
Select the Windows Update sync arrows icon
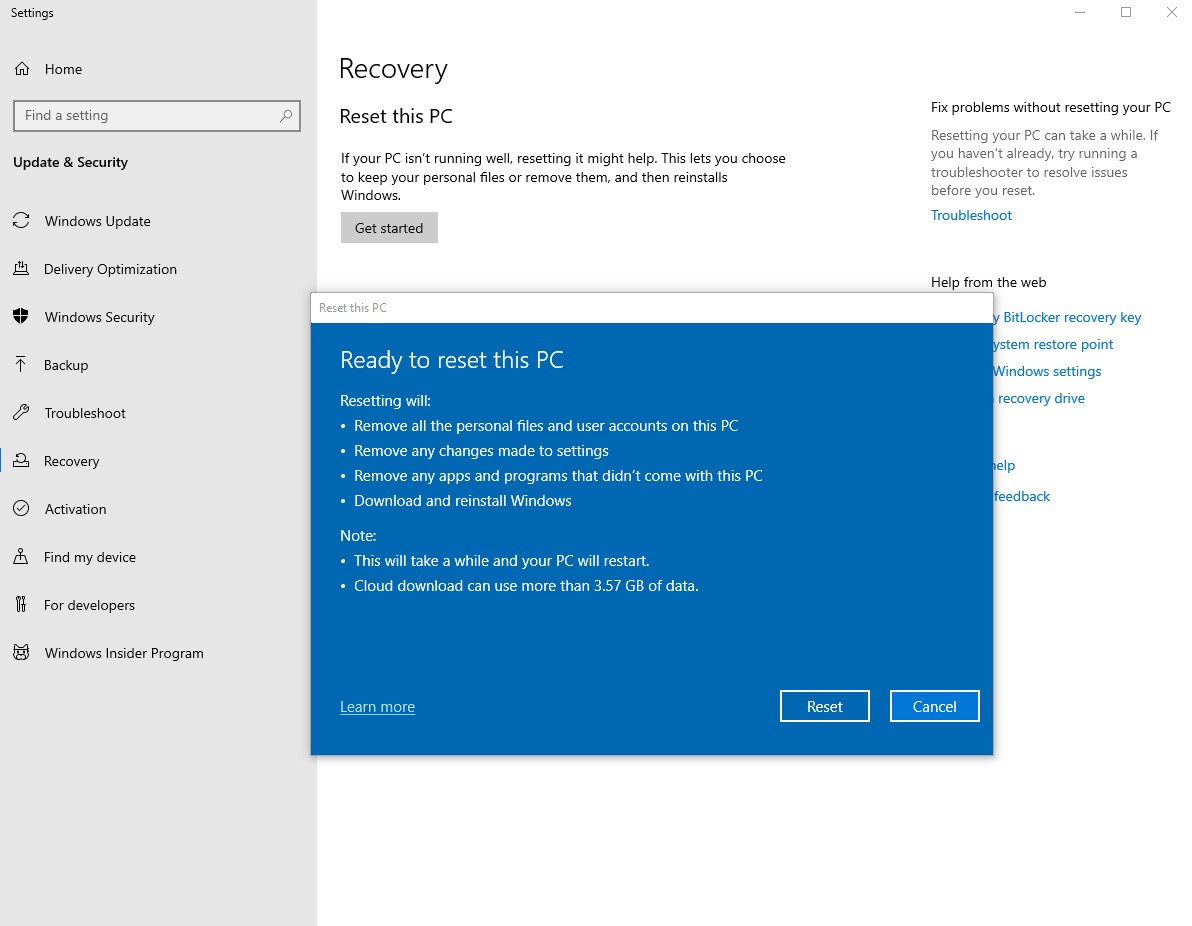tap(21, 221)
